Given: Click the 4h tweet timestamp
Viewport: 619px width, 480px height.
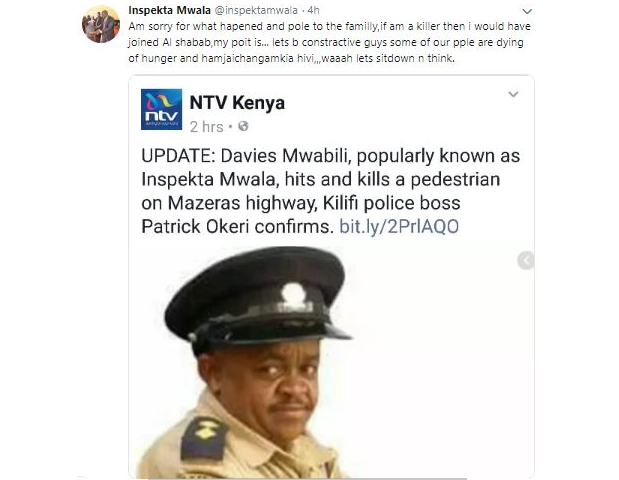Looking at the screenshot, I should [313, 10].
